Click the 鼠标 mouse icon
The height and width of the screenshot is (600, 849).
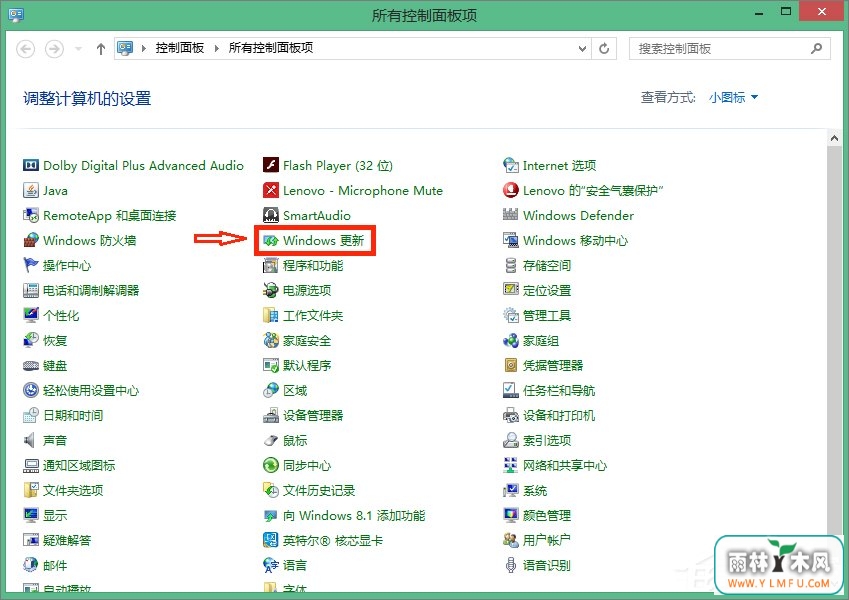[271, 440]
